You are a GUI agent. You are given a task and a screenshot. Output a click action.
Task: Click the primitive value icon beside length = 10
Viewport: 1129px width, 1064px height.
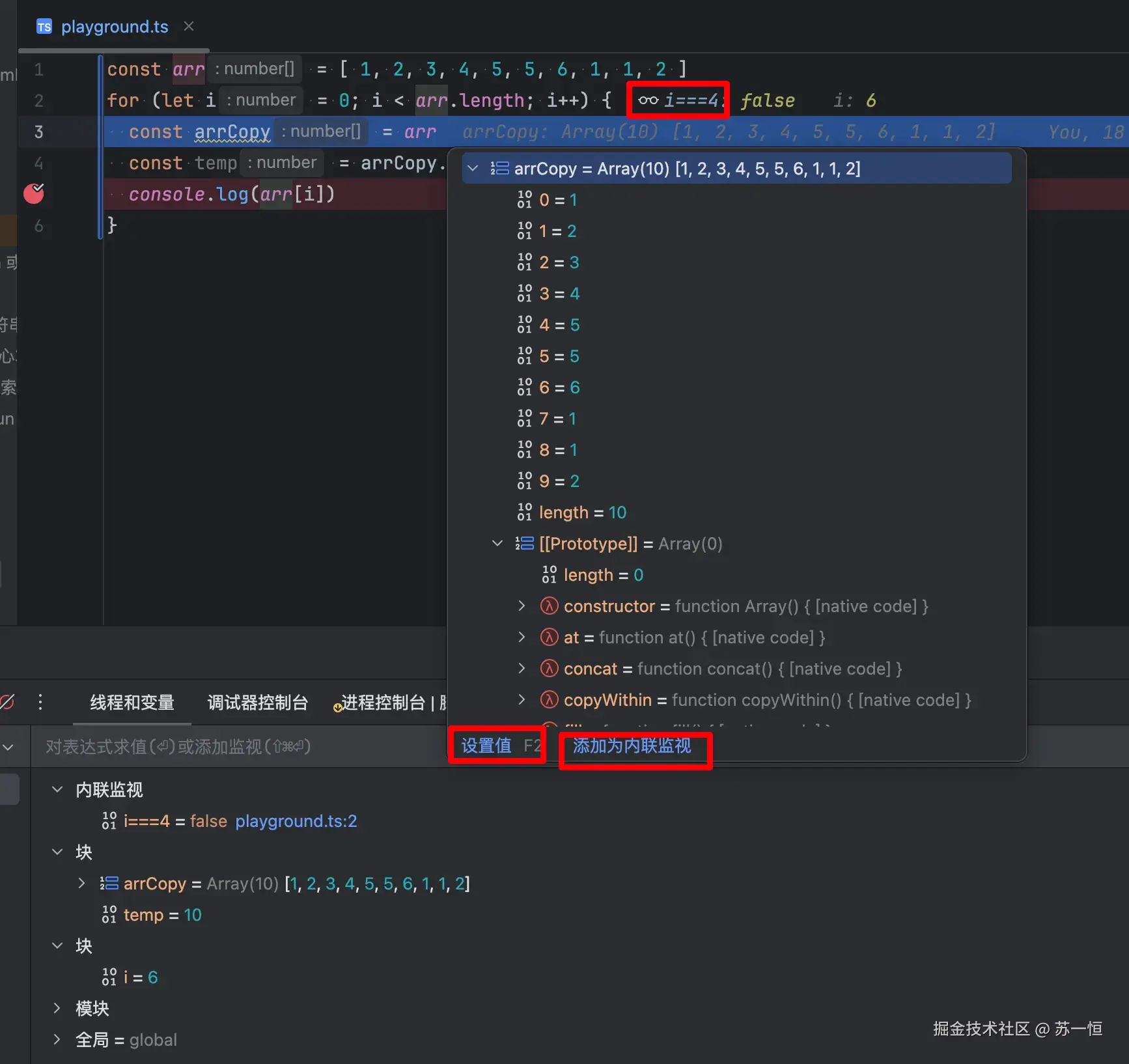pos(525,512)
